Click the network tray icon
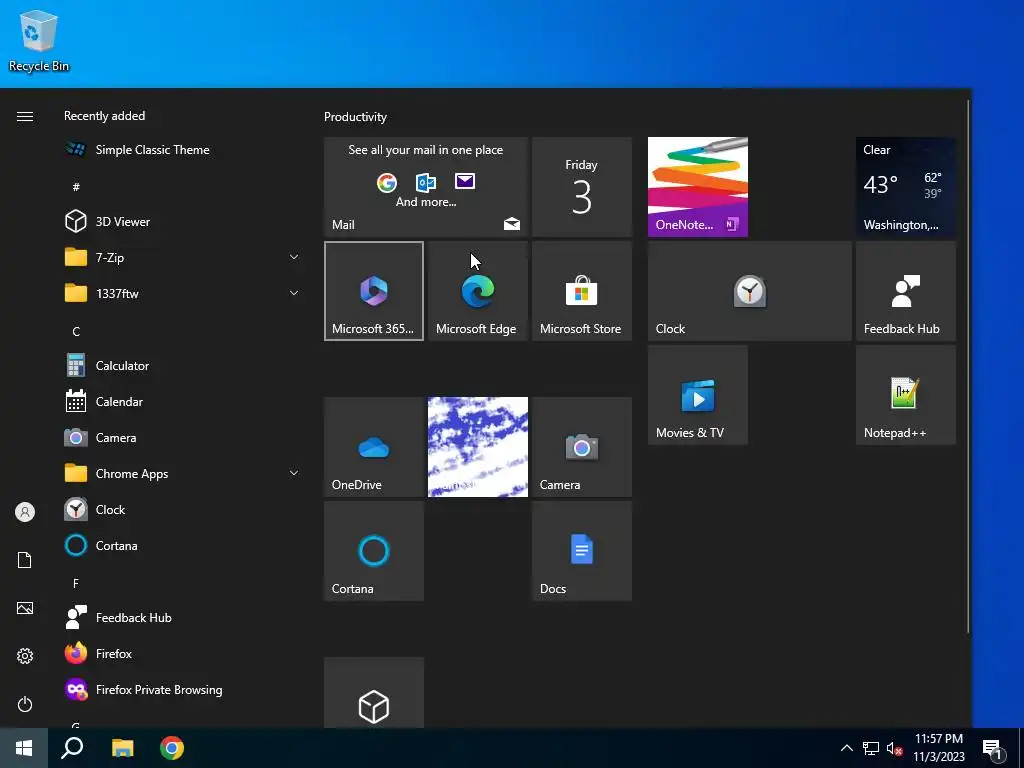The height and width of the screenshot is (768, 1024). tap(871, 748)
